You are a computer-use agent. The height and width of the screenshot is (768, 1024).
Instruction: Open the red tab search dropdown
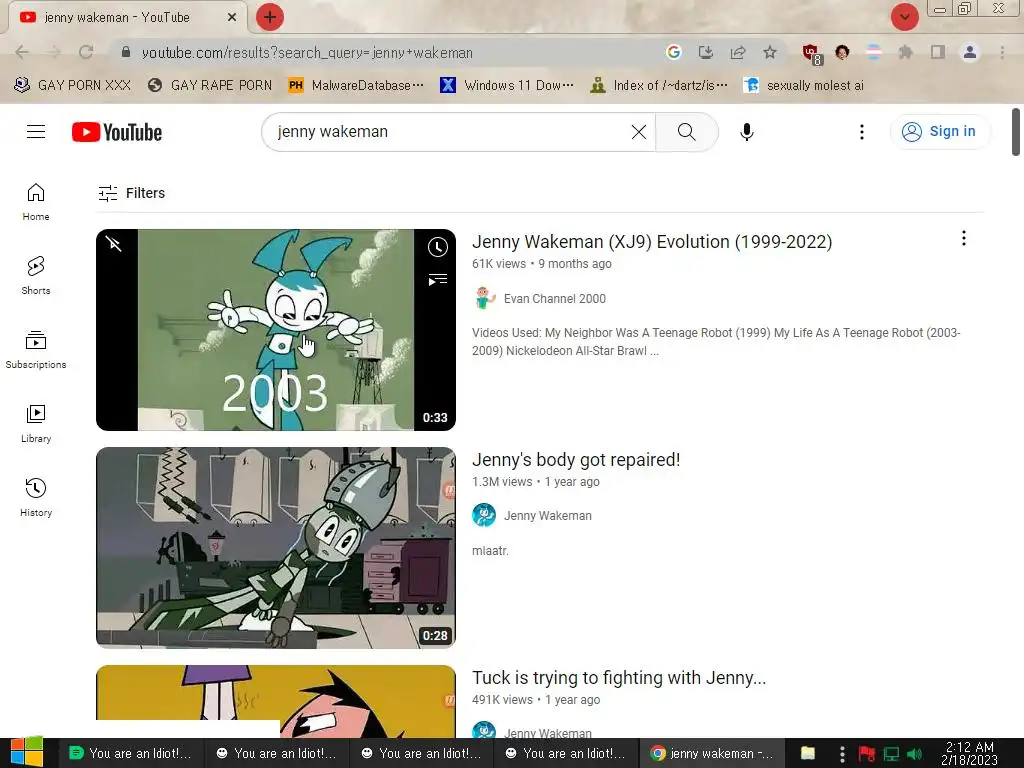(x=904, y=17)
